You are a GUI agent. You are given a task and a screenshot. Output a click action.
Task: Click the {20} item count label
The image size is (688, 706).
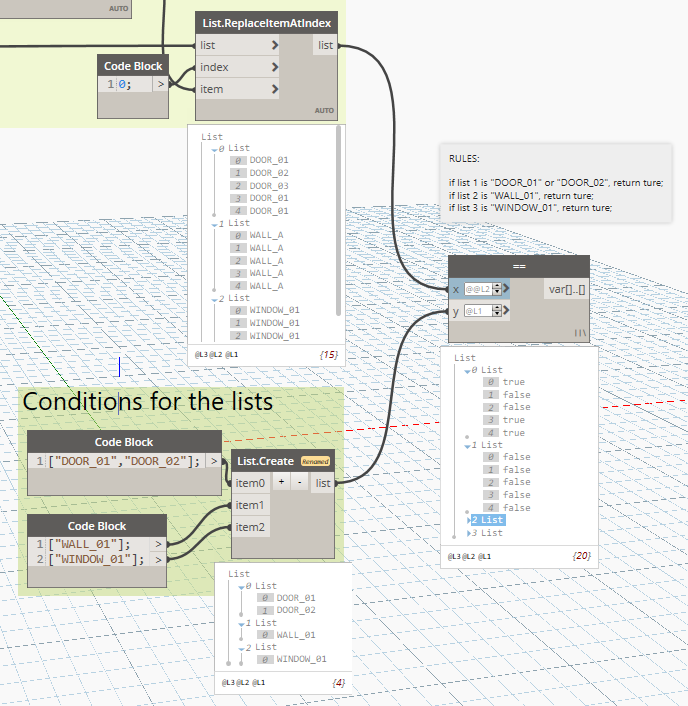[x=581, y=556]
